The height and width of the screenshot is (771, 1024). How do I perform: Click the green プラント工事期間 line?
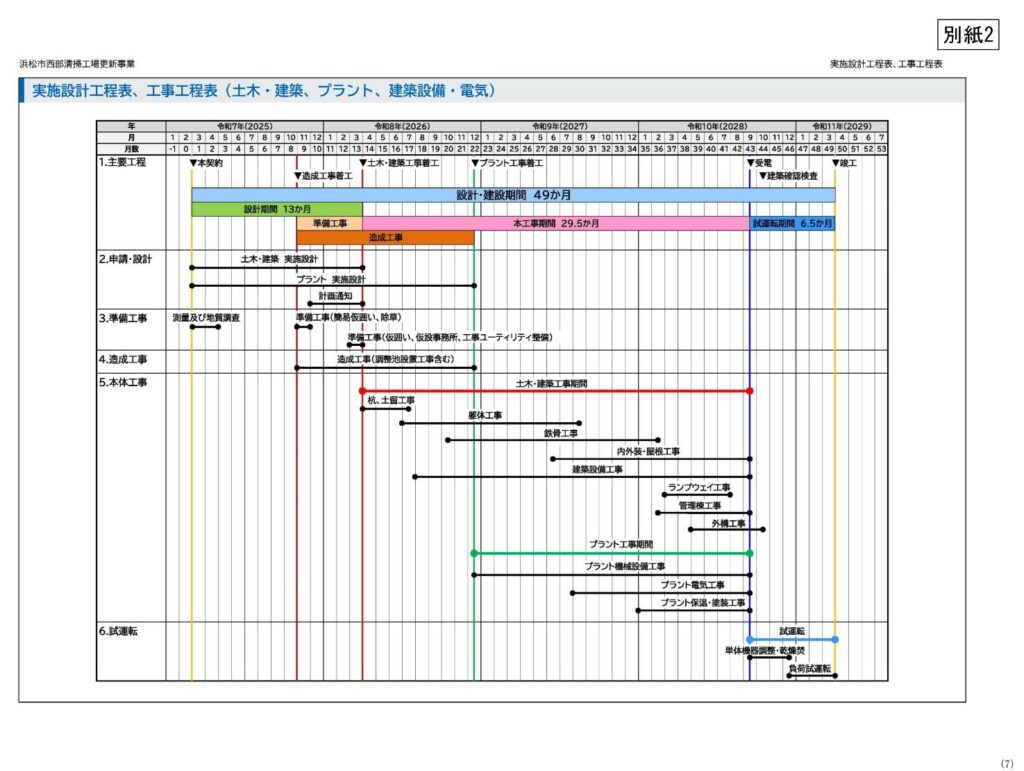(611, 553)
